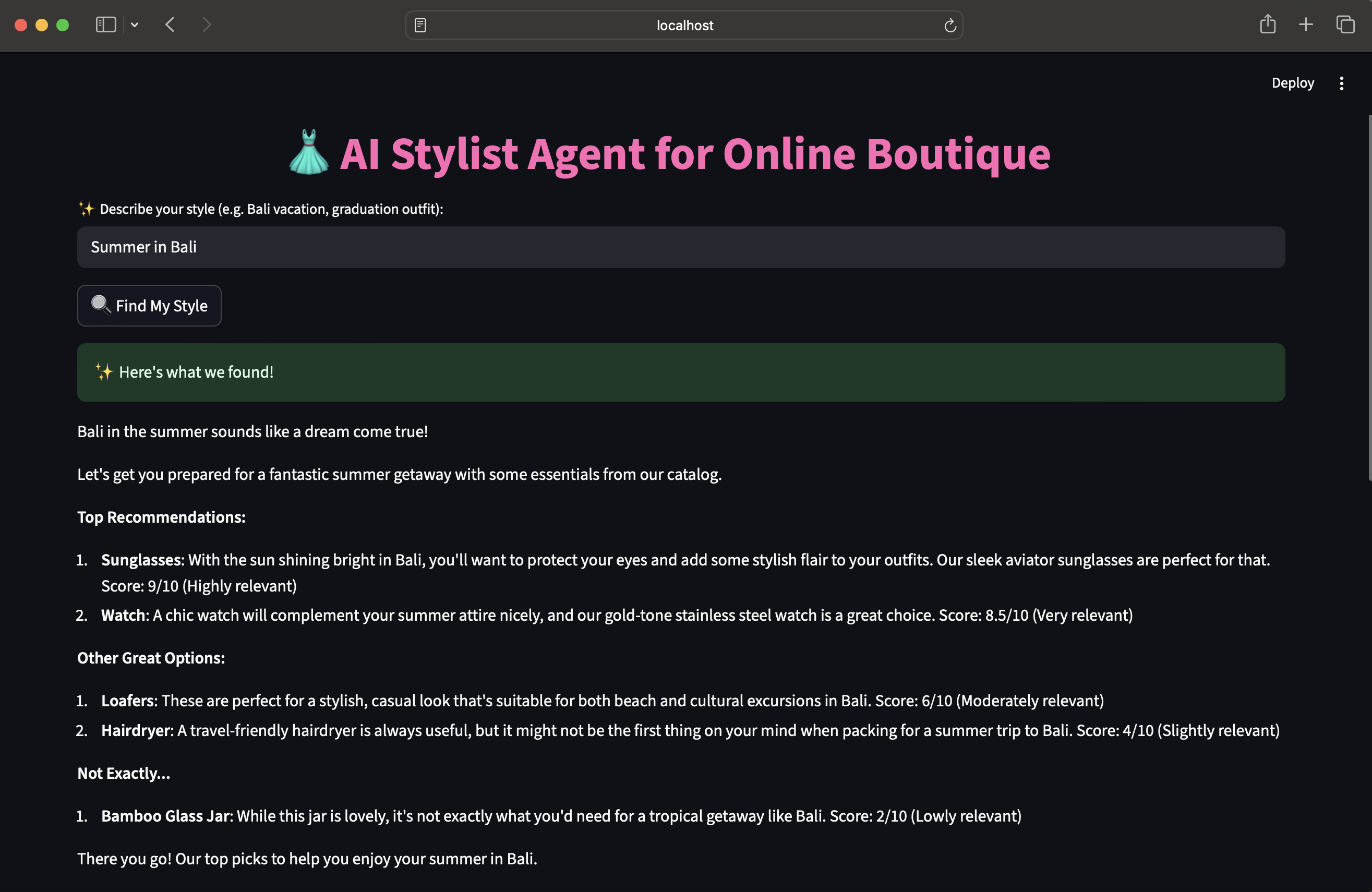1372x892 pixels.
Task: Click the green fullscreen window button
Action: (x=63, y=25)
